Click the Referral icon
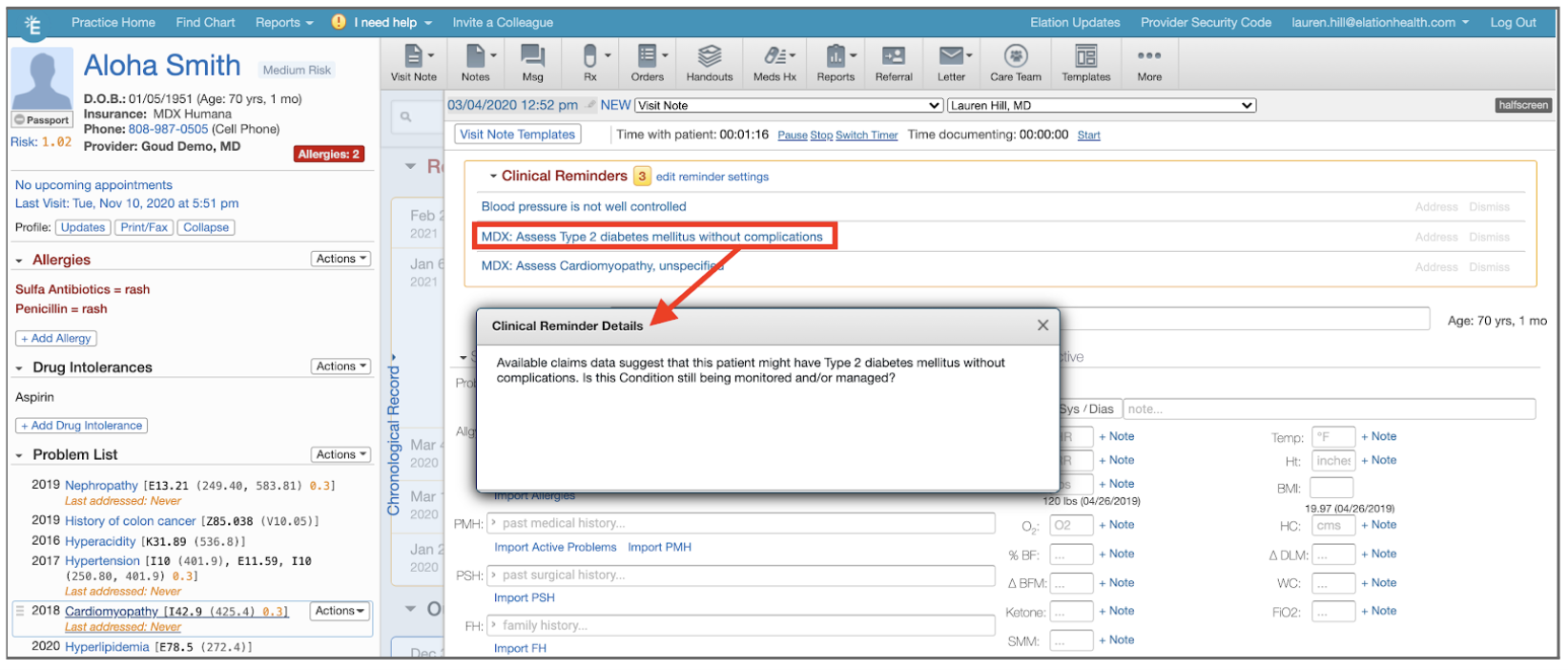Screen dimensions: 1568x670 (894, 63)
